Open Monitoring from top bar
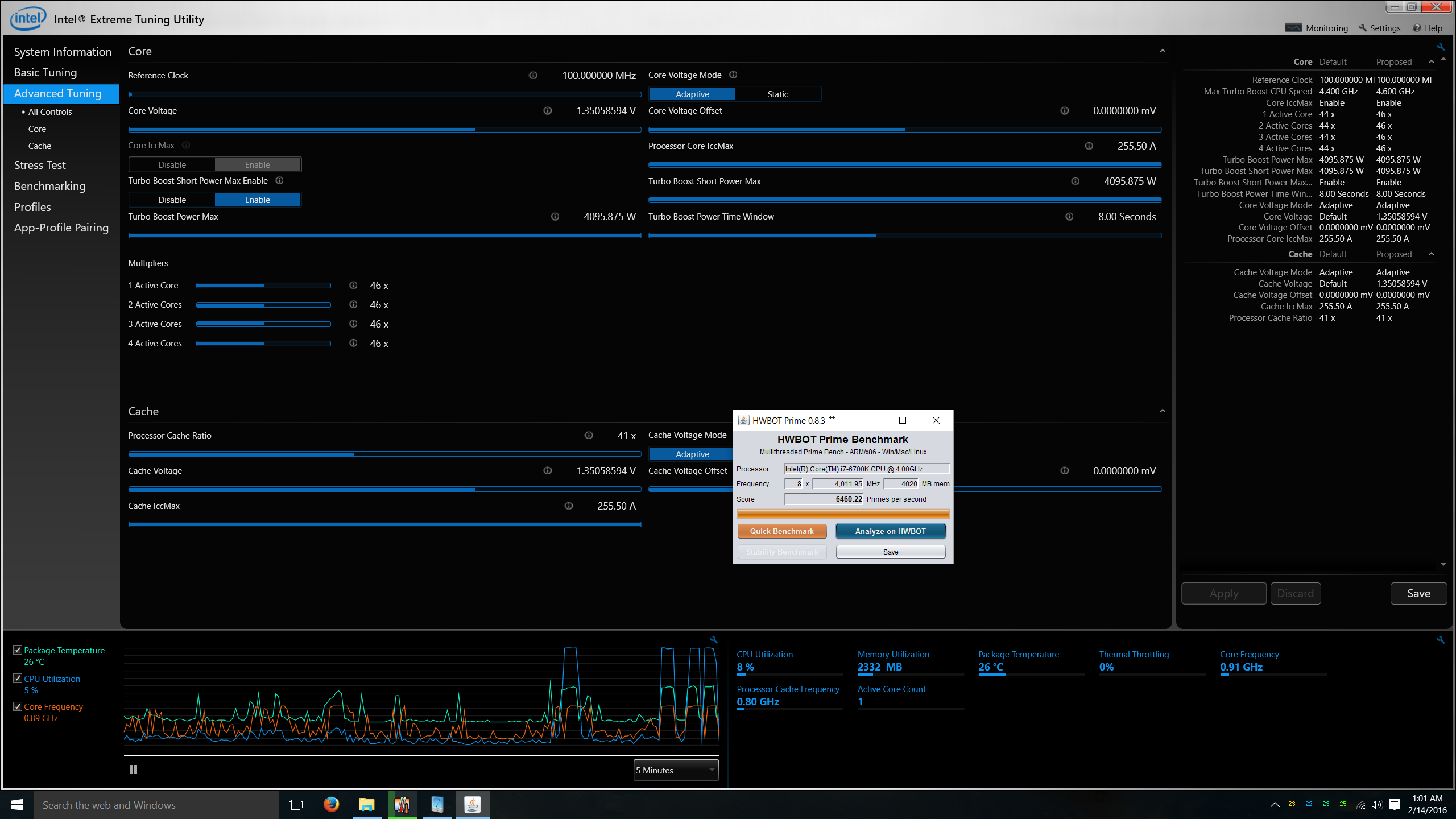 [x=1317, y=28]
